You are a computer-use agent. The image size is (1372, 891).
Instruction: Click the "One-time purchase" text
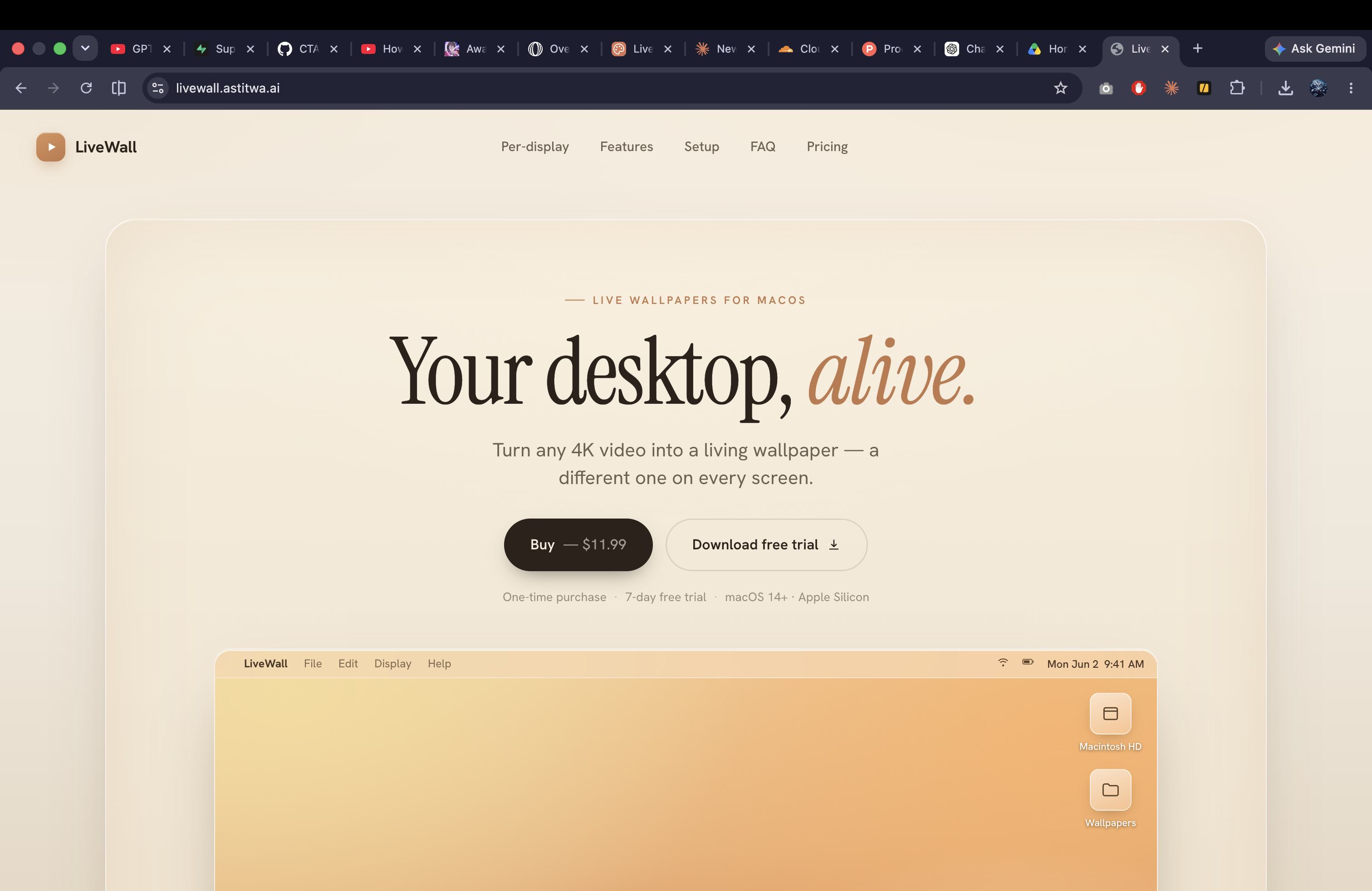[x=554, y=597]
